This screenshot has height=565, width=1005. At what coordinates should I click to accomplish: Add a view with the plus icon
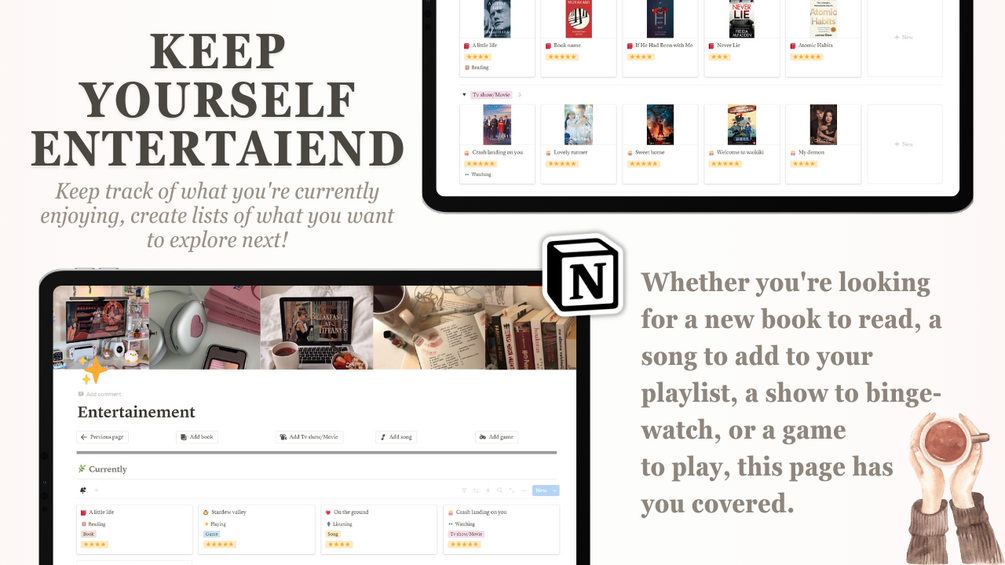(96, 491)
